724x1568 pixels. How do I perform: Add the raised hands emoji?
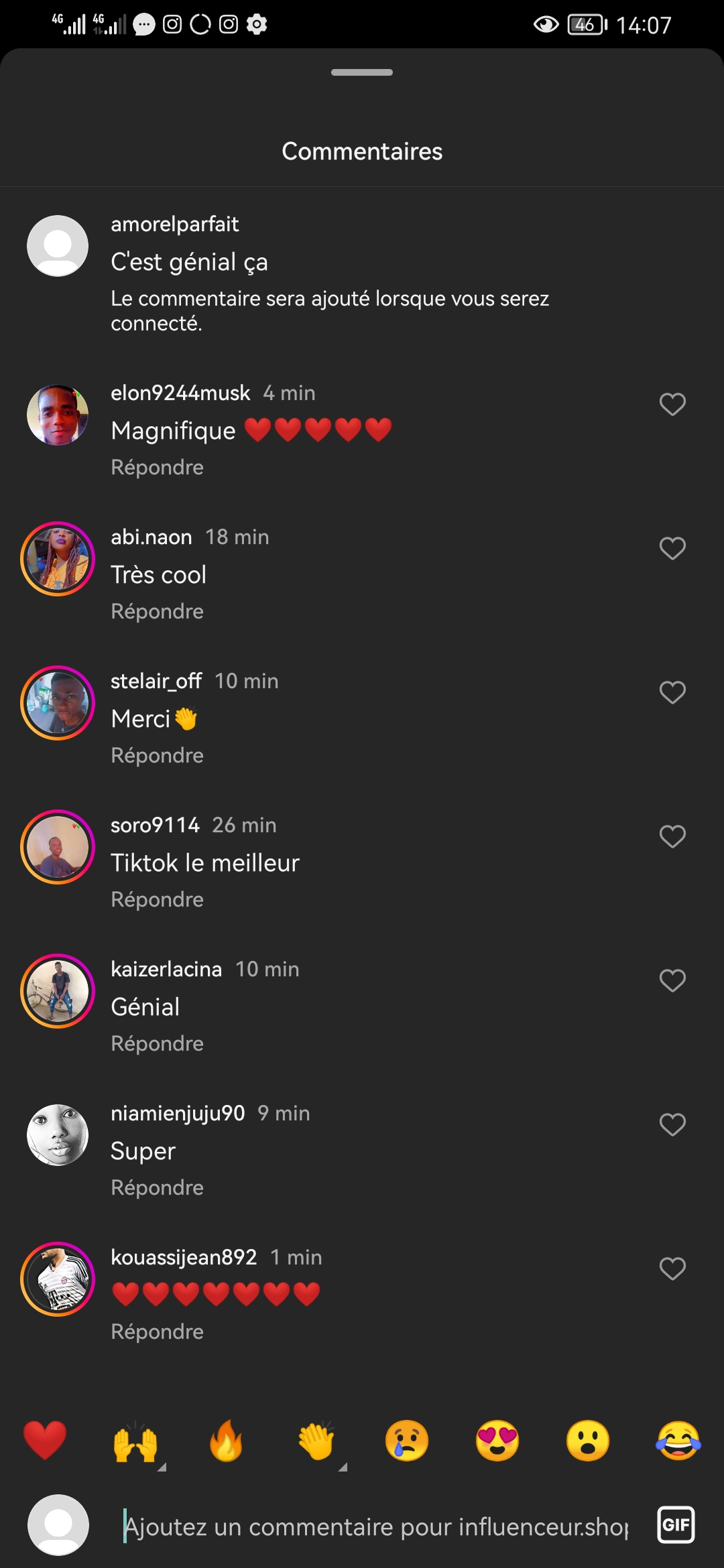click(x=135, y=1441)
